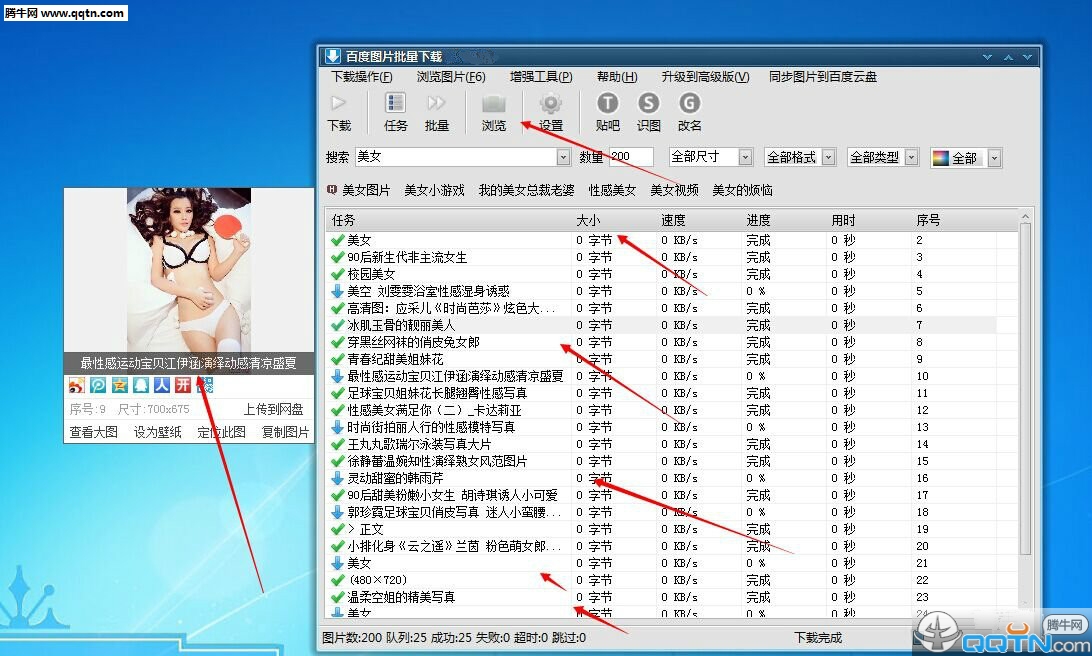Expand the color filter 全部 dropdown arrow
This screenshot has height=656, width=1092.
pos(994,158)
